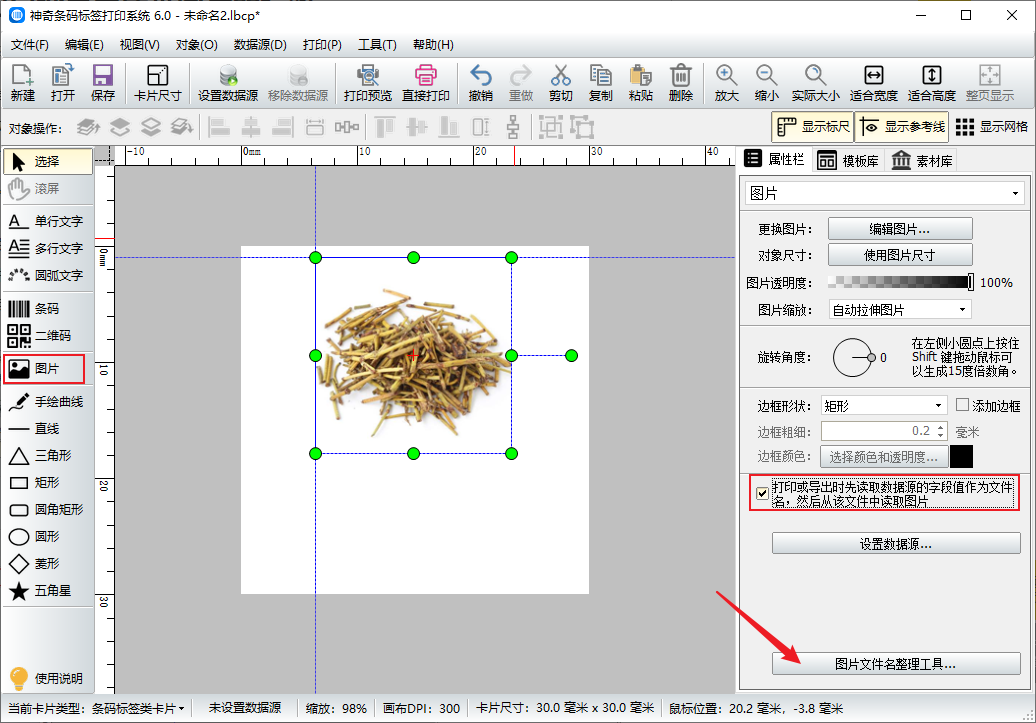Uncheck the read image from data source option
Screen dimensions: 1036x723
point(763,493)
